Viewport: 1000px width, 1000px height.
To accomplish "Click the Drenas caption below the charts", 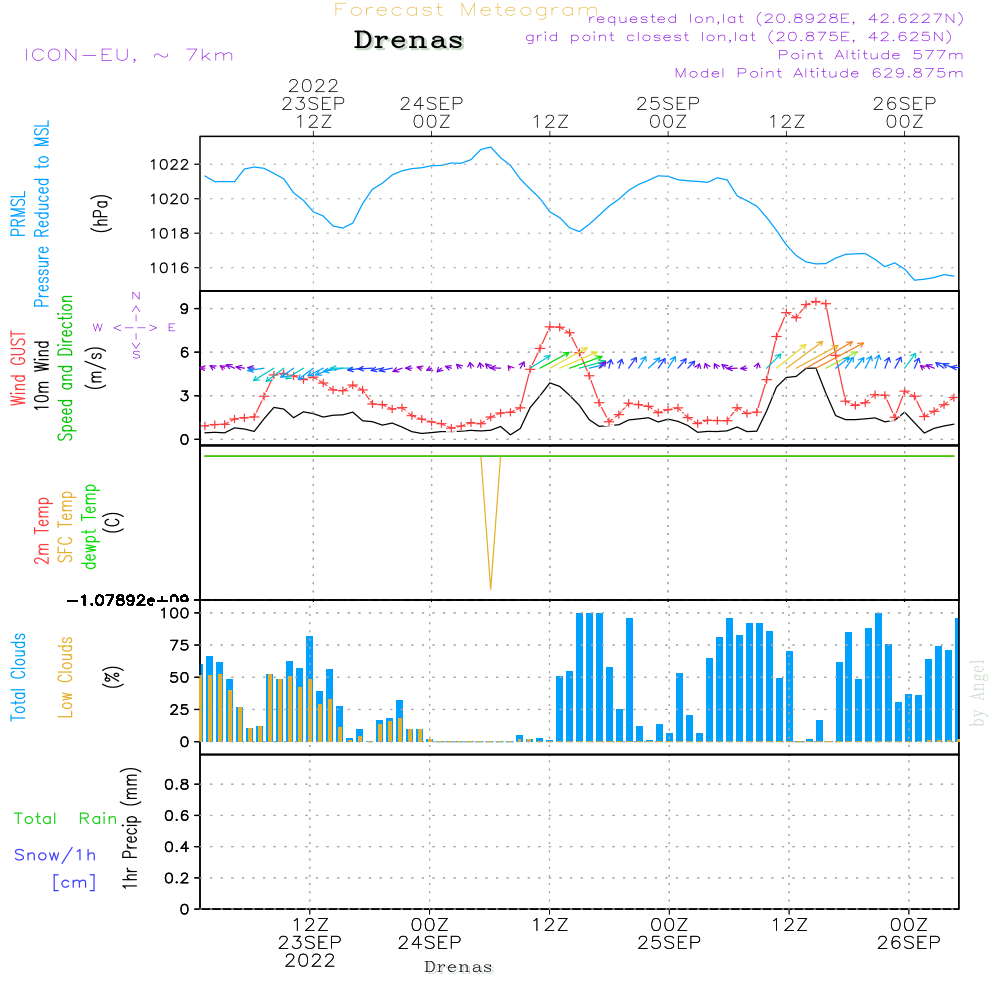I will [x=459, y=967].
